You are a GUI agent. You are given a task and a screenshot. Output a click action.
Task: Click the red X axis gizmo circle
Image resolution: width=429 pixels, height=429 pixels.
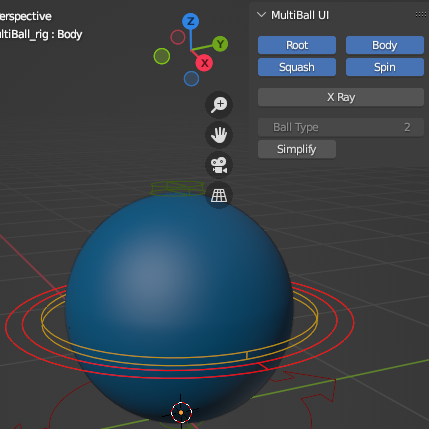click(204, 63)
